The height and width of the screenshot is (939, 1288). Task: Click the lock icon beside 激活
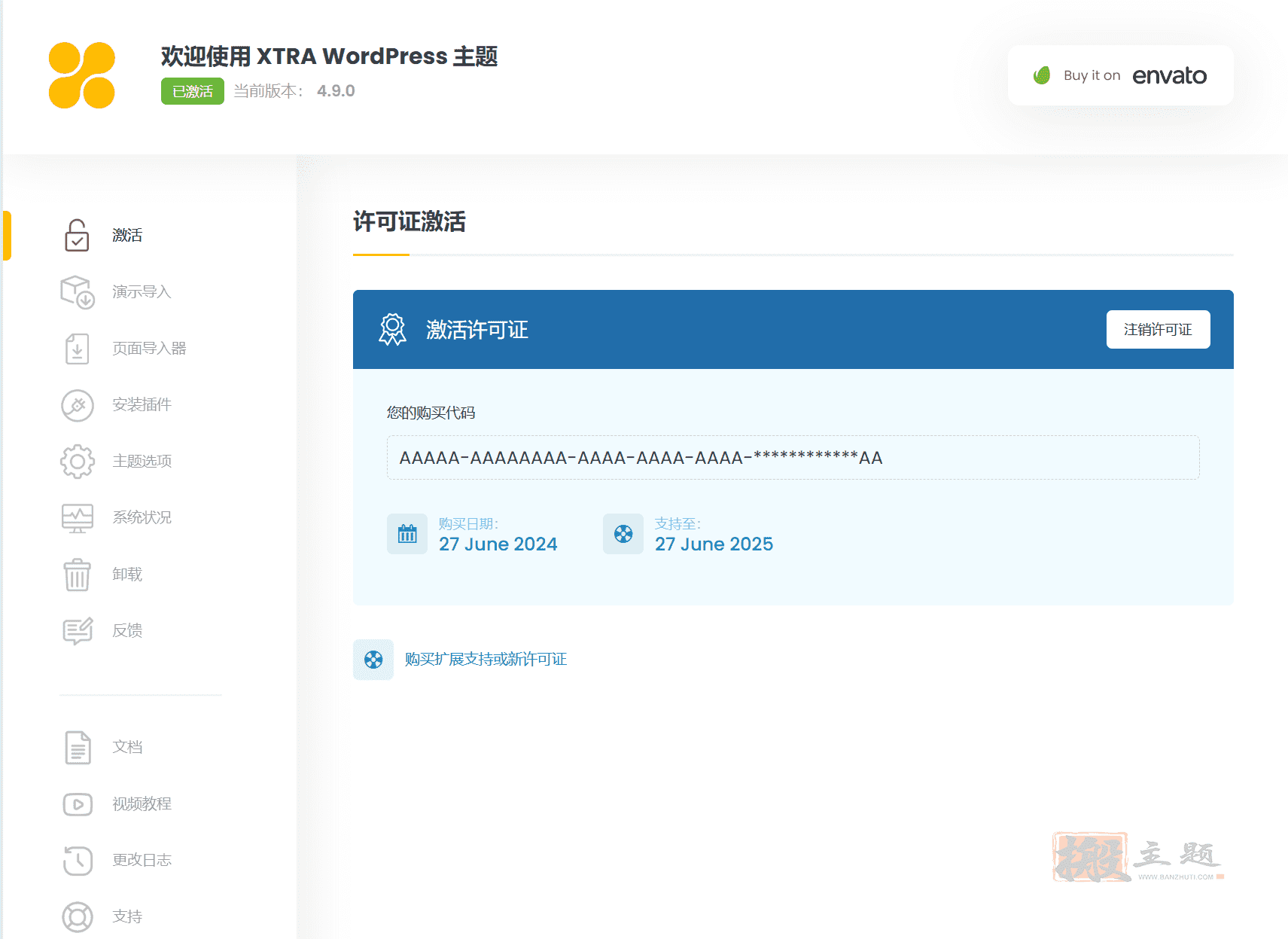tap(77, 235)
